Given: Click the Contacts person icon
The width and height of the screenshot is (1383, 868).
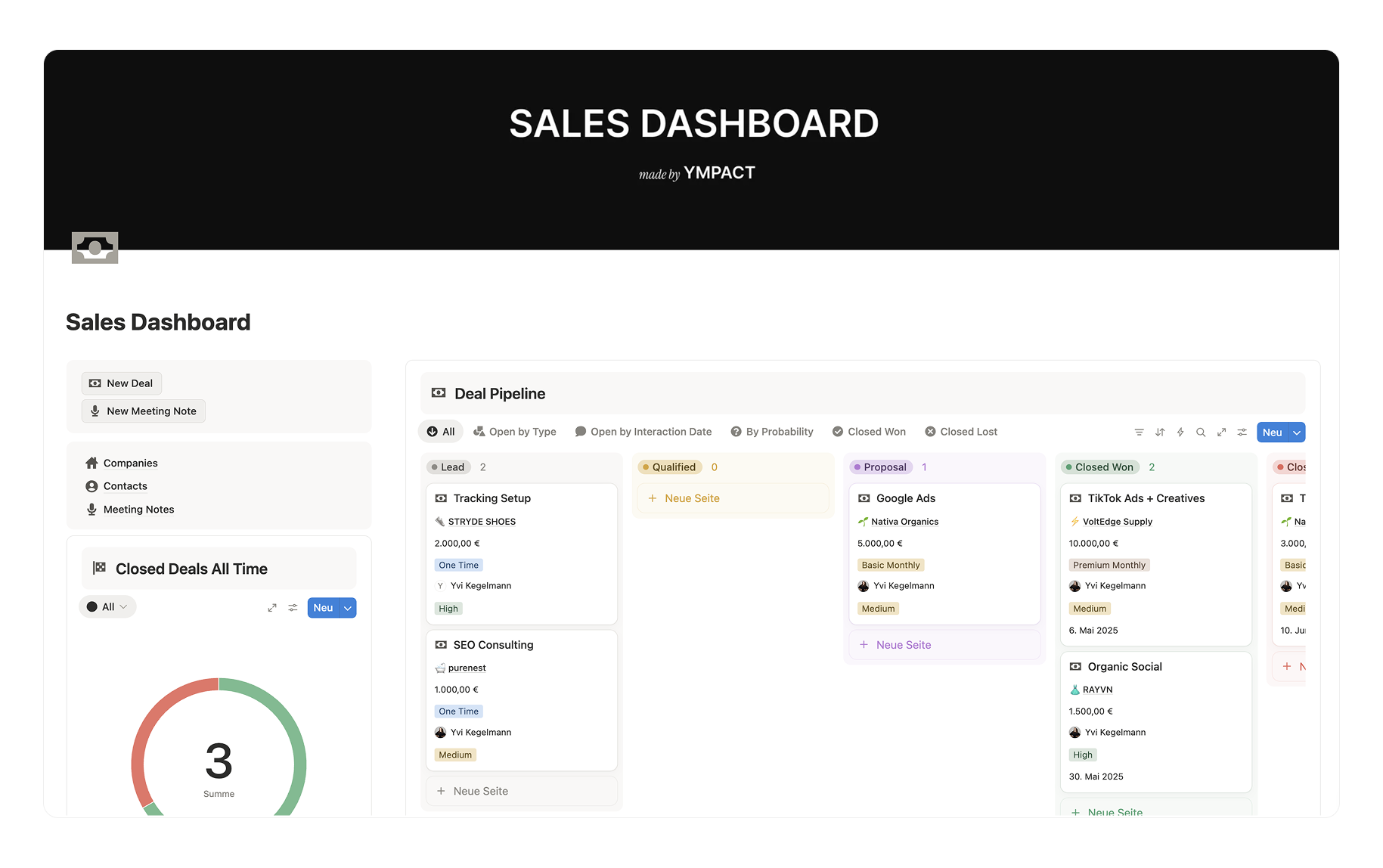Looking at the screenshot, I should tap(91, 486).
